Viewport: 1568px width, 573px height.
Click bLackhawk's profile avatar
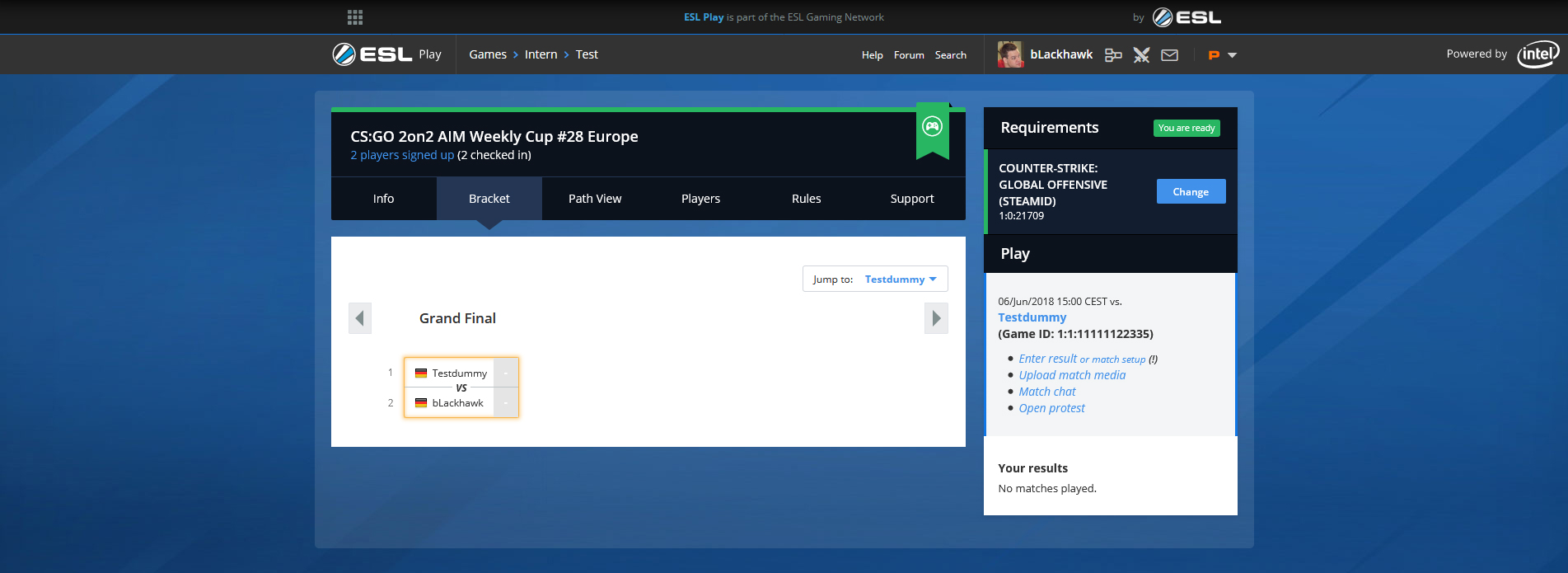click(1010, 54)
